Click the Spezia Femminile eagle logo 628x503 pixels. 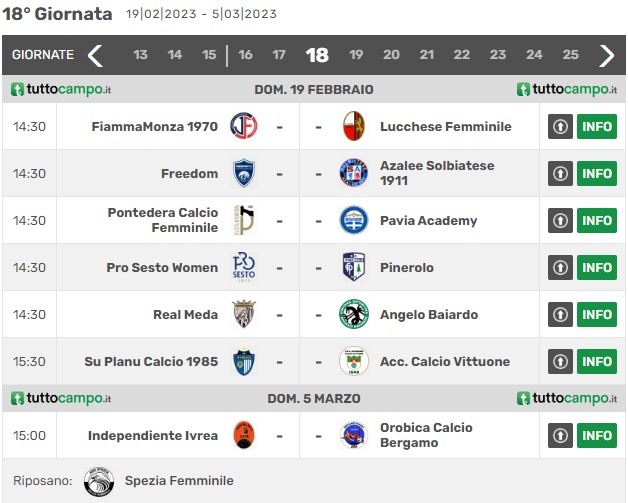[99, 481]
